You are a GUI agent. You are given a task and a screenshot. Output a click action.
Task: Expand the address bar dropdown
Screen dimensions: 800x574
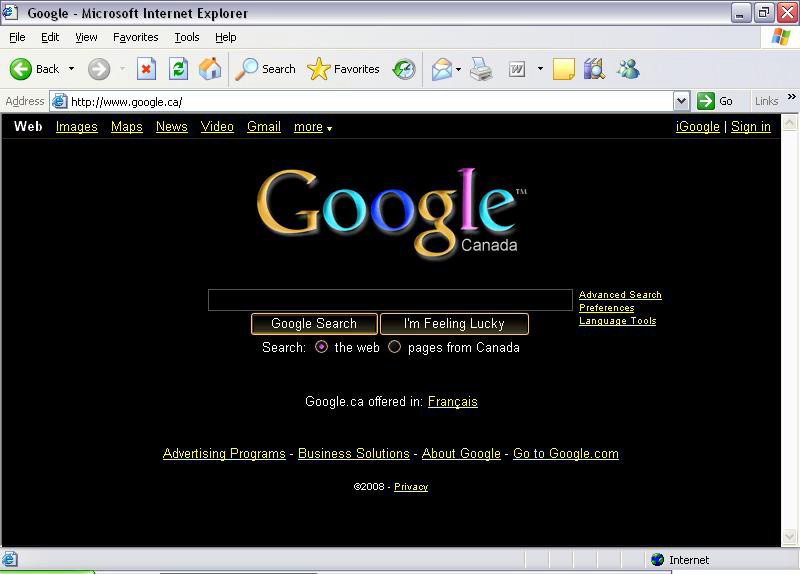click(681, 101)
